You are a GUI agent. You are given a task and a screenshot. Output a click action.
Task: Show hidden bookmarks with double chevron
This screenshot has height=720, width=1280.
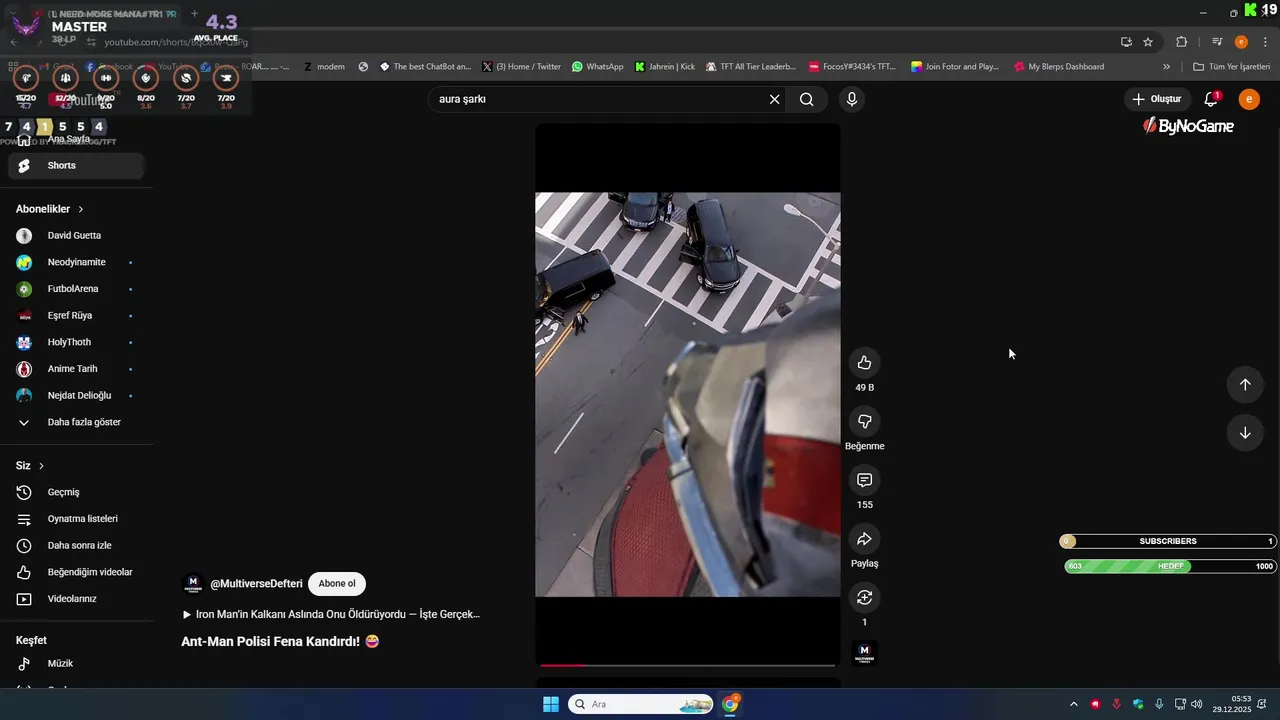pos(1166,67)
